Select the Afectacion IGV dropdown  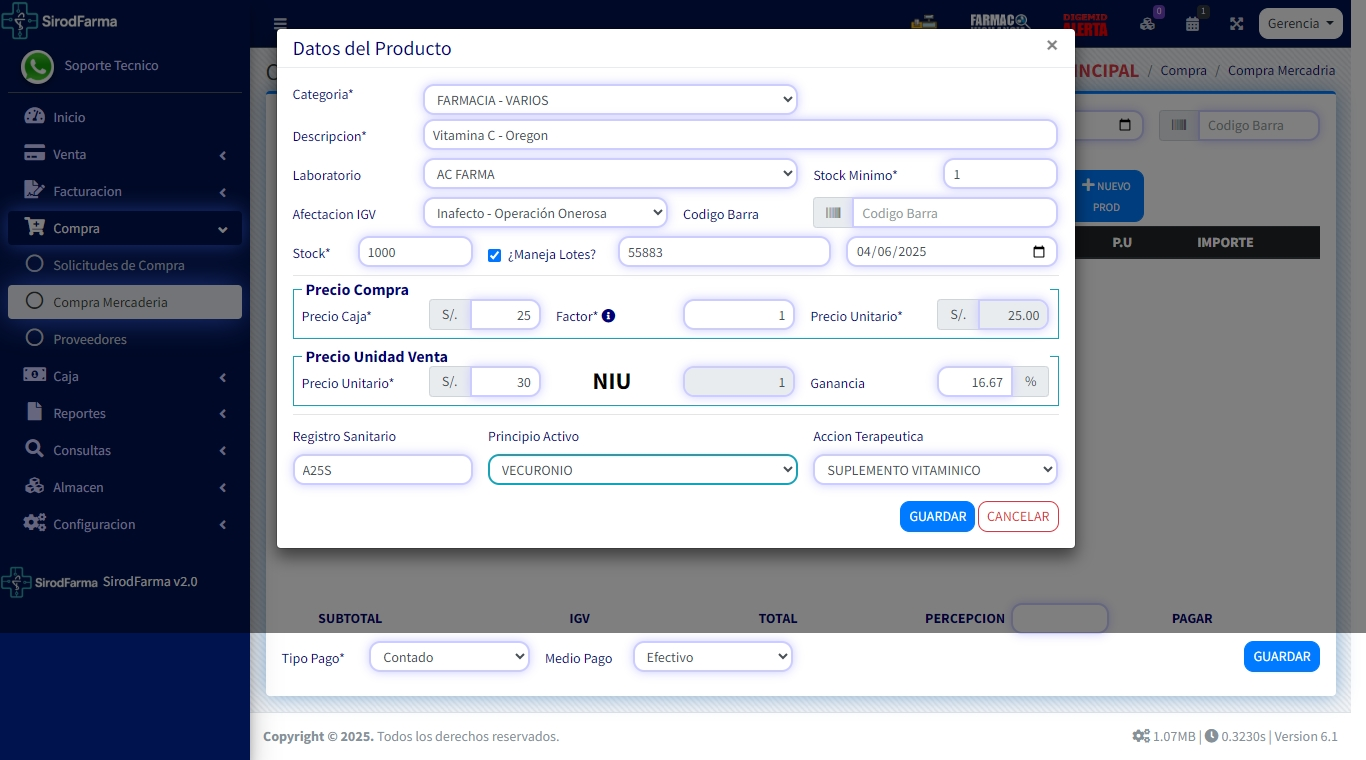point(545,213)
